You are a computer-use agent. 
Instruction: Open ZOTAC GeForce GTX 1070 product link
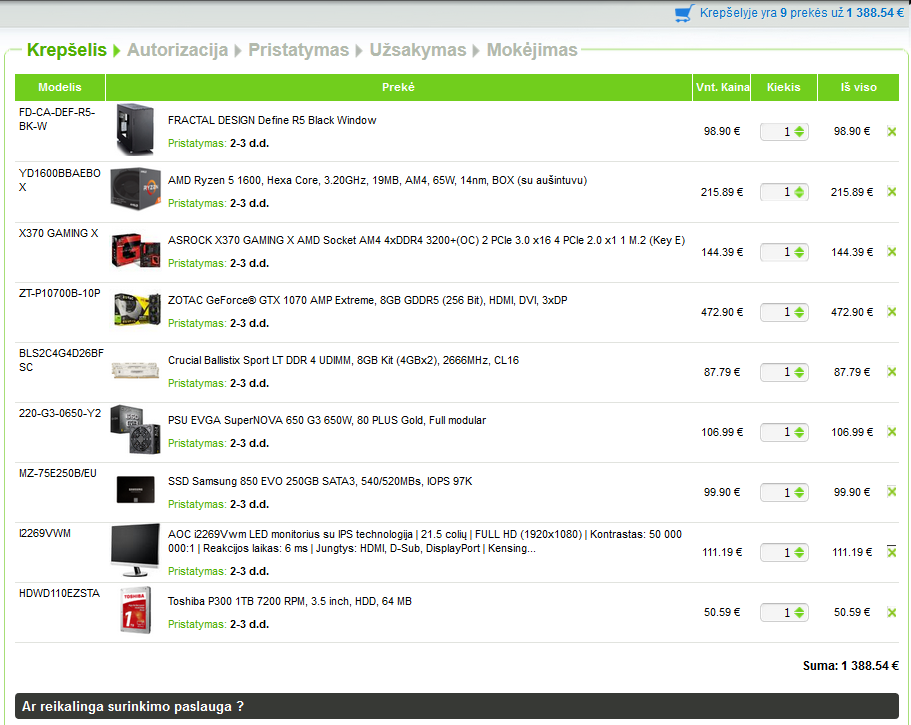(x=368, y=300)
